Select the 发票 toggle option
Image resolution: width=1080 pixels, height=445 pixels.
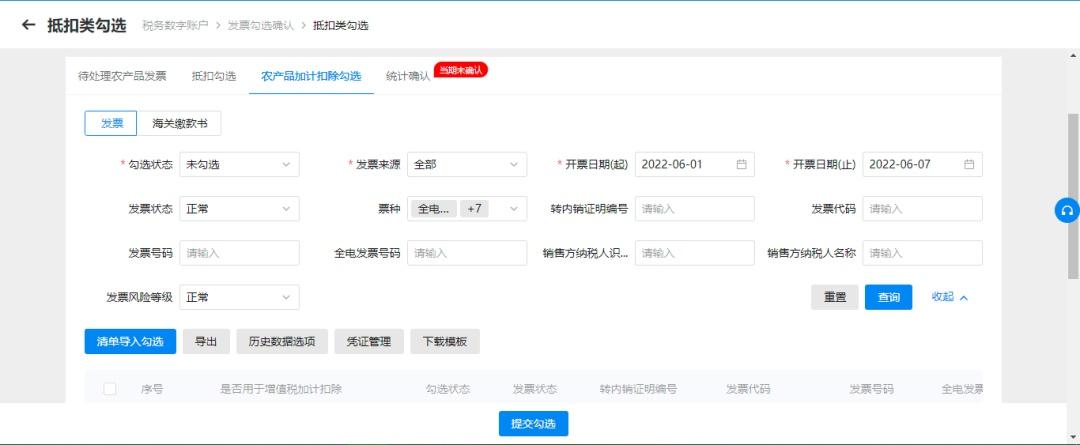(111, 123)
